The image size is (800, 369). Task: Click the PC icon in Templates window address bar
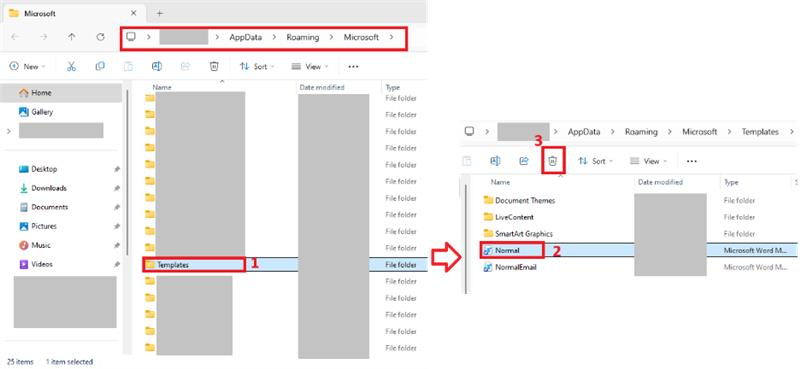[469, 131]
